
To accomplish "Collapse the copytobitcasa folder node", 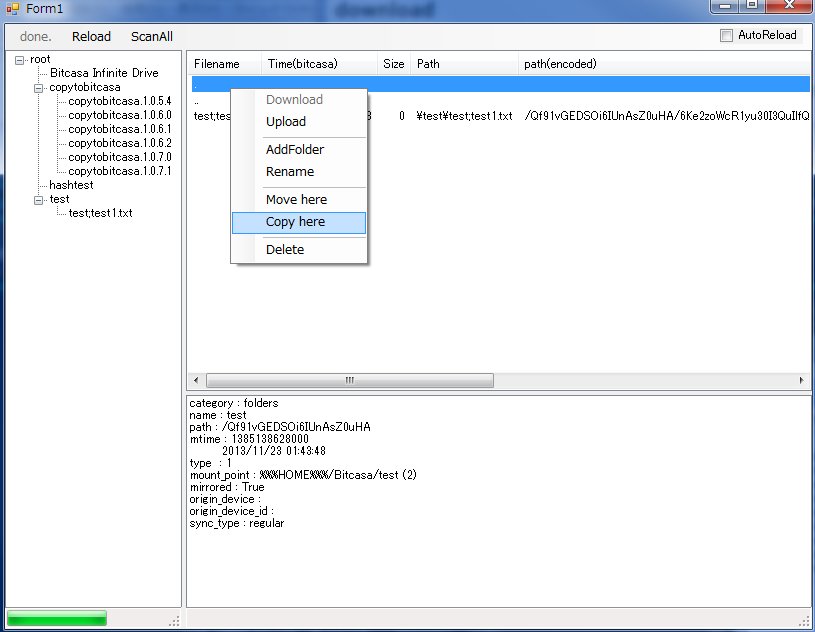I will [39, 88].
